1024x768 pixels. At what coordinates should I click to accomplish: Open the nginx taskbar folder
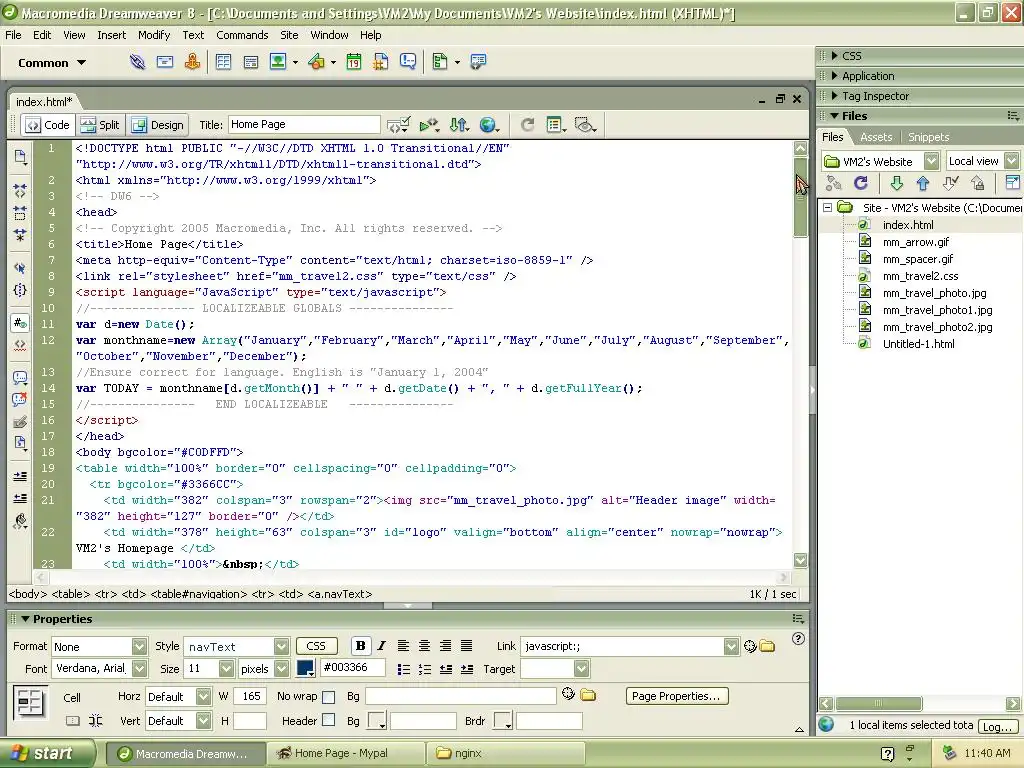(504, 754)
